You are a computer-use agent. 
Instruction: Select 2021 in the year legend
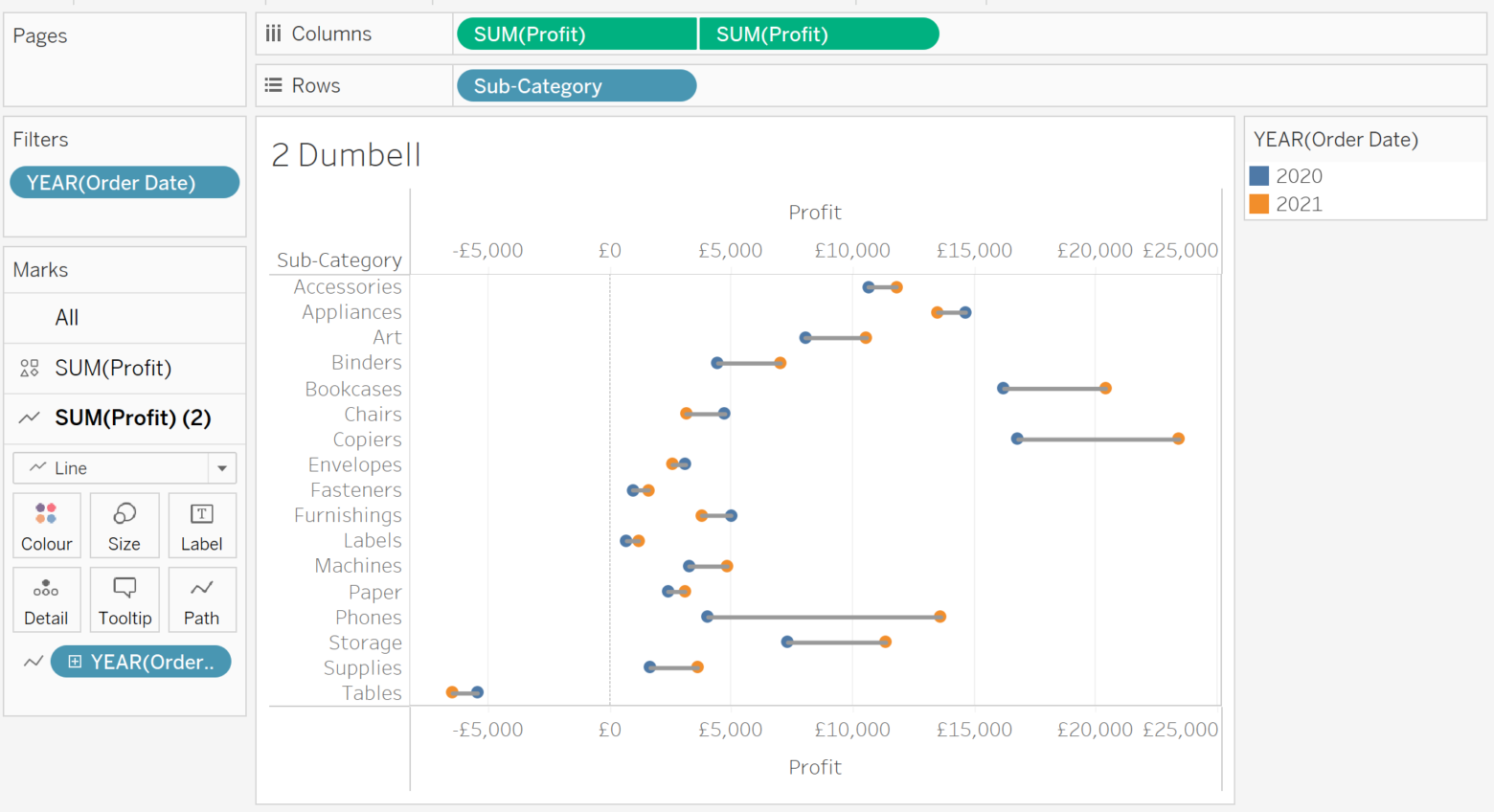point(1300,204)
